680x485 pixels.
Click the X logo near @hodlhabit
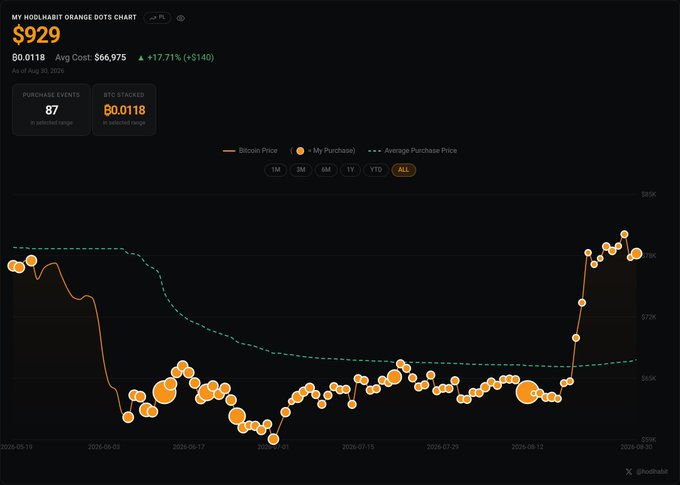click(629, 471)
